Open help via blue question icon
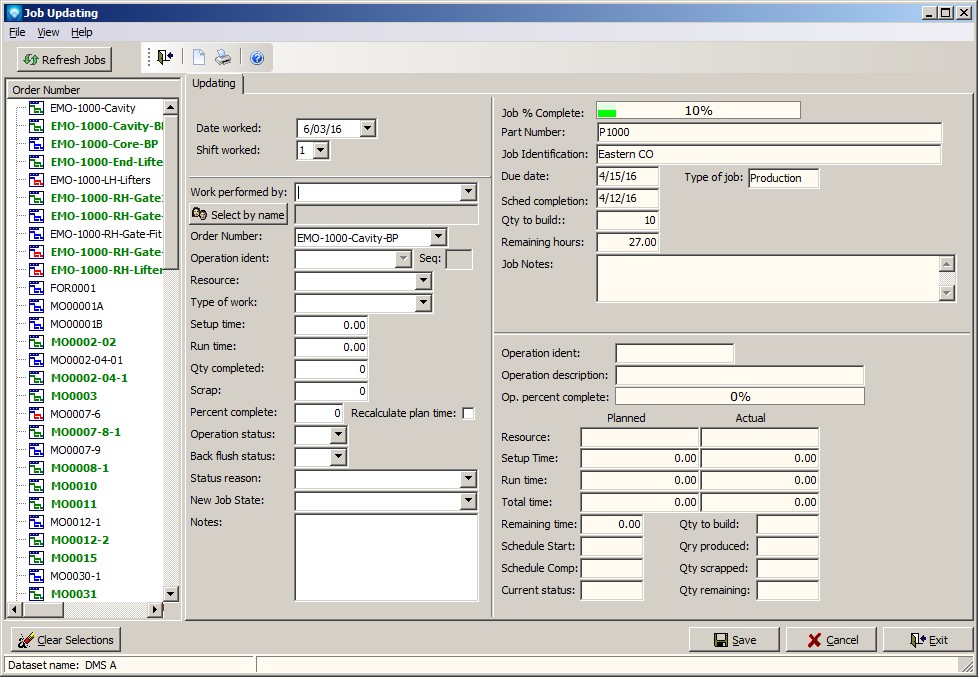The image size is (978, 677). point(256,58)
